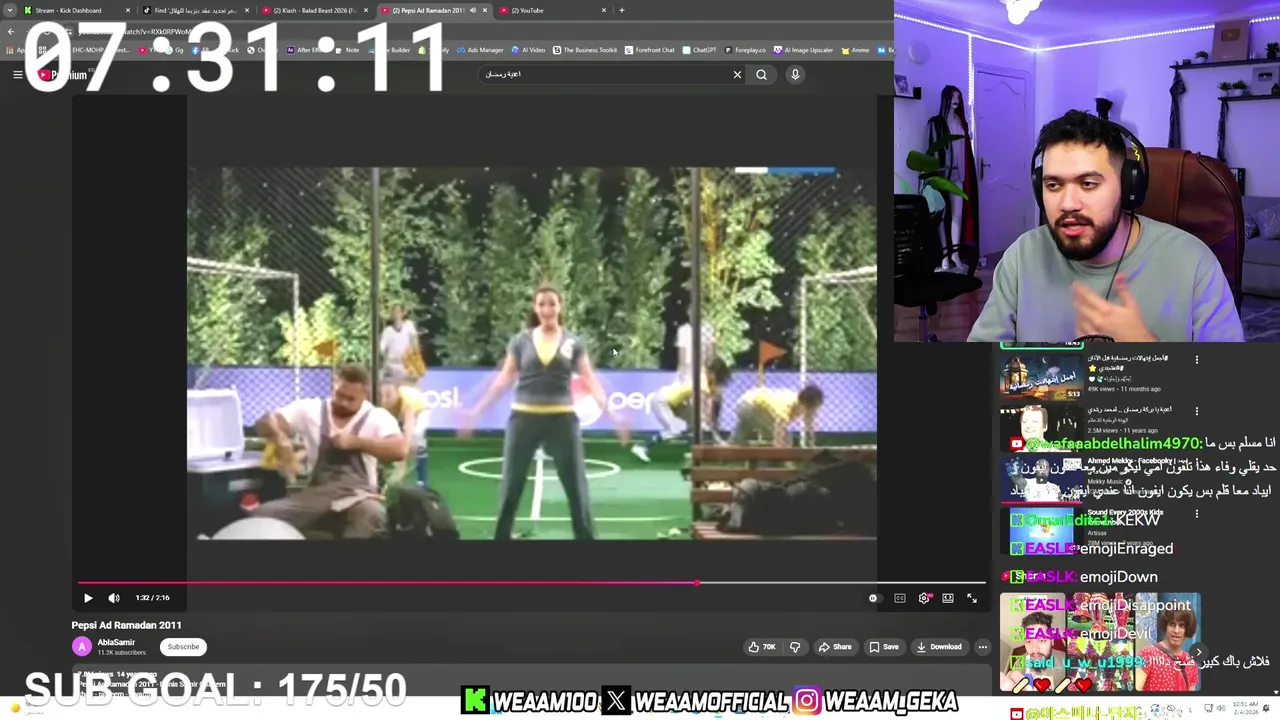Switch to theater mode view
The width and height of the screenshot is (1280, 720).
[948, 598]
